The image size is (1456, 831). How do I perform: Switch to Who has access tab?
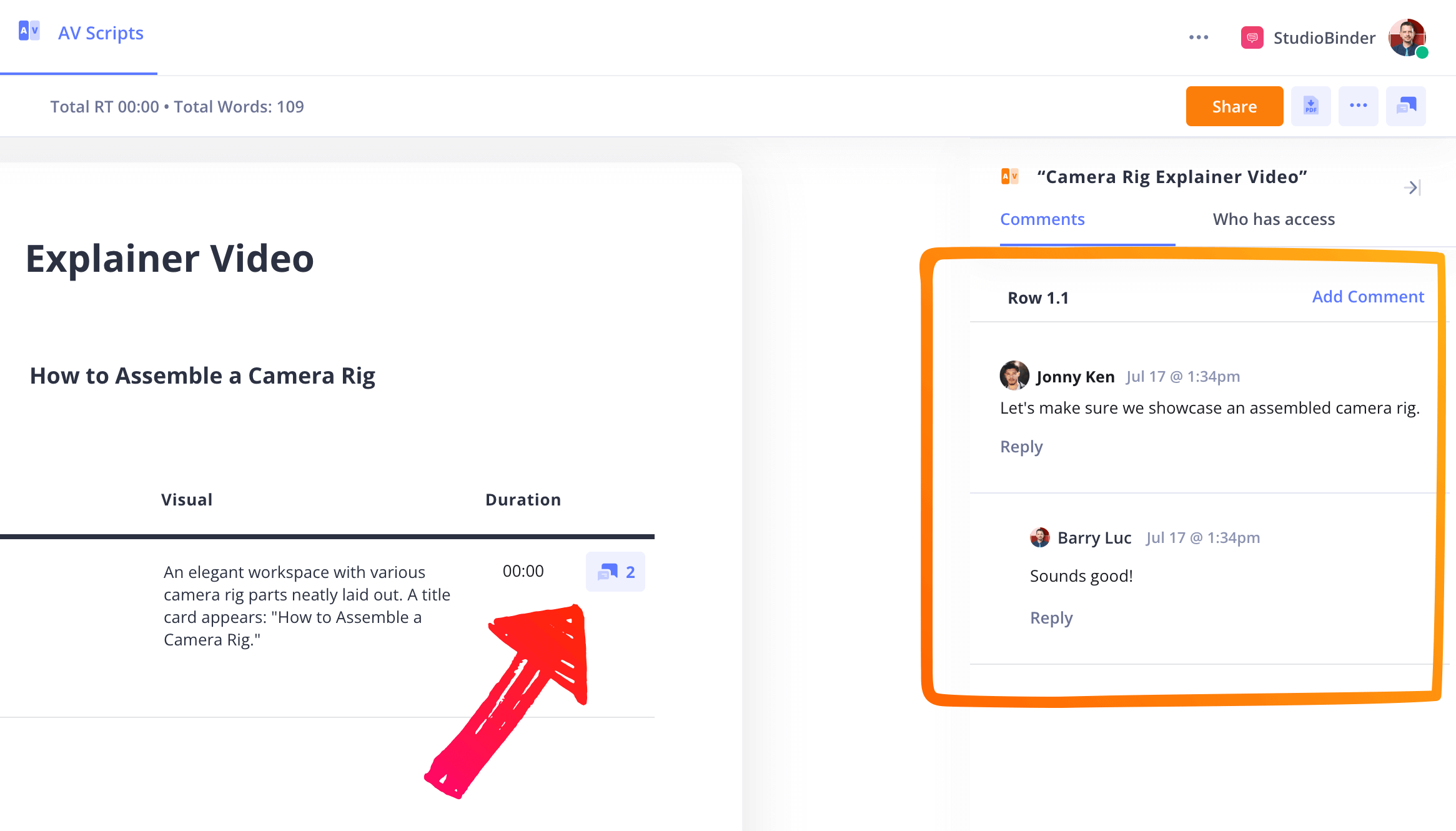point(1274,219)
